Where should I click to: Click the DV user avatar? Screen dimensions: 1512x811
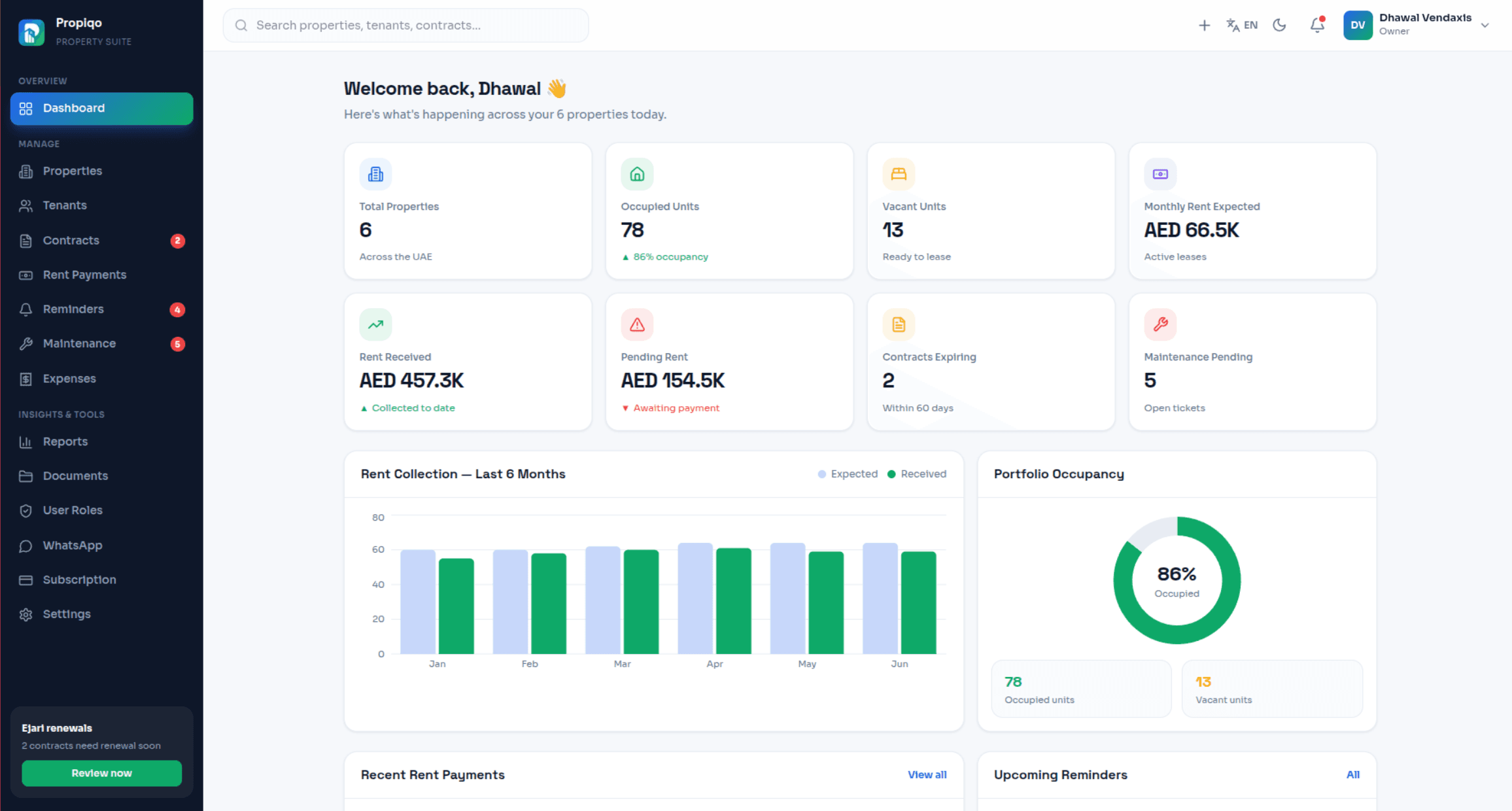[1358, 26]
